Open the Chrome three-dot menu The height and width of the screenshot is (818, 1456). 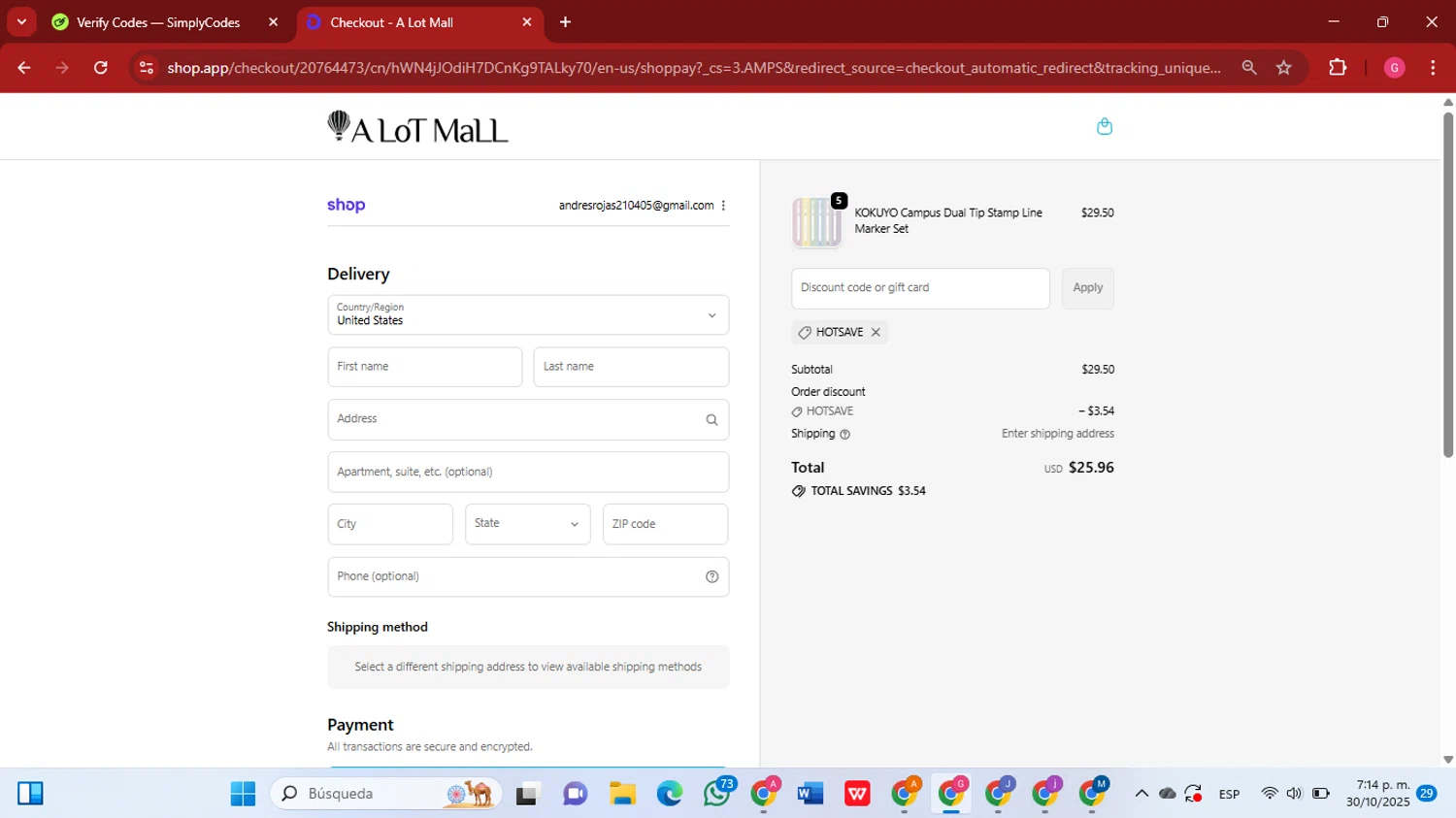pos(1433,68)
